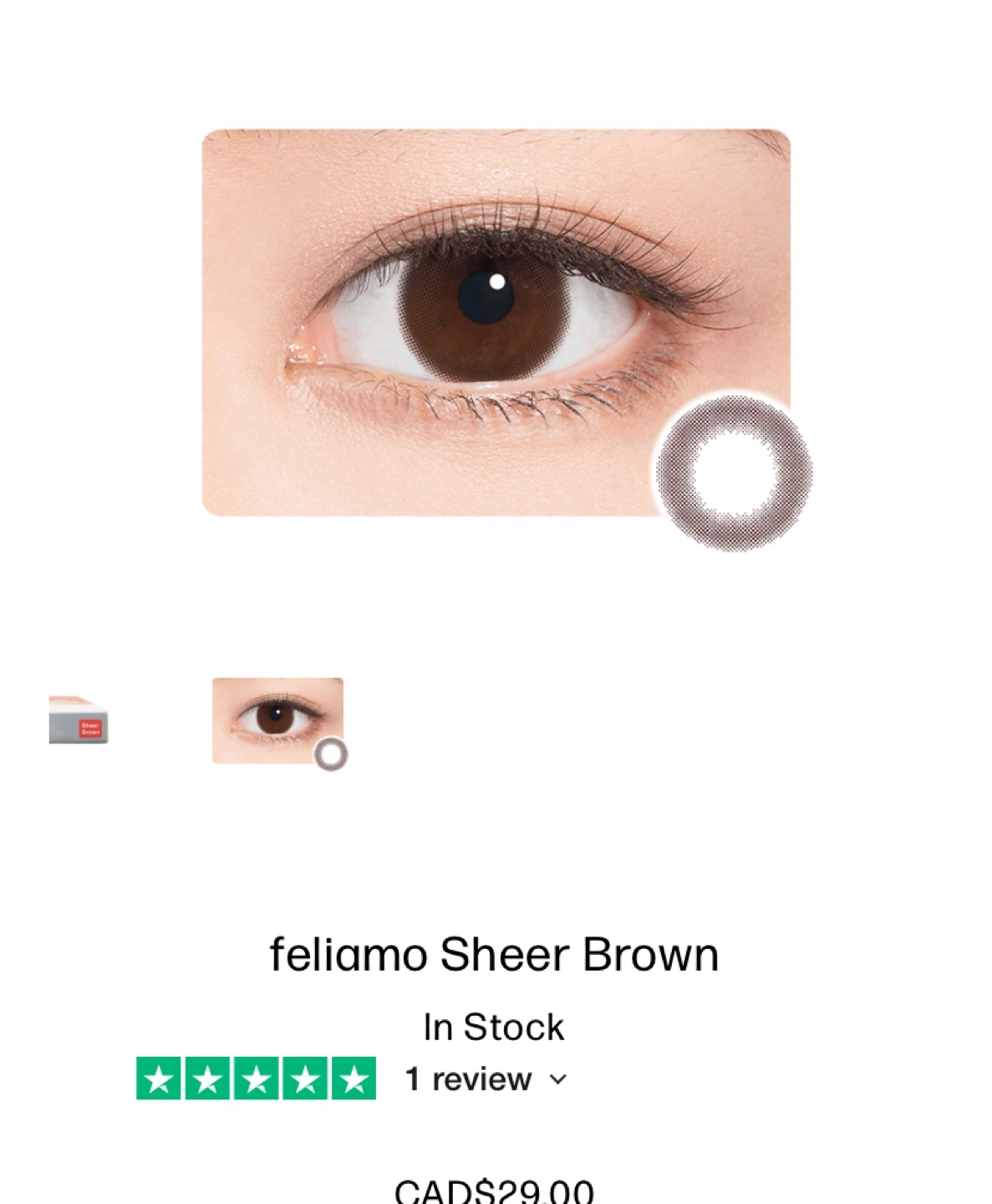This screenshot has height=1204, width=992.
Task: Open the 1 review dropdown text
Action: click(x=468, y=1079)
